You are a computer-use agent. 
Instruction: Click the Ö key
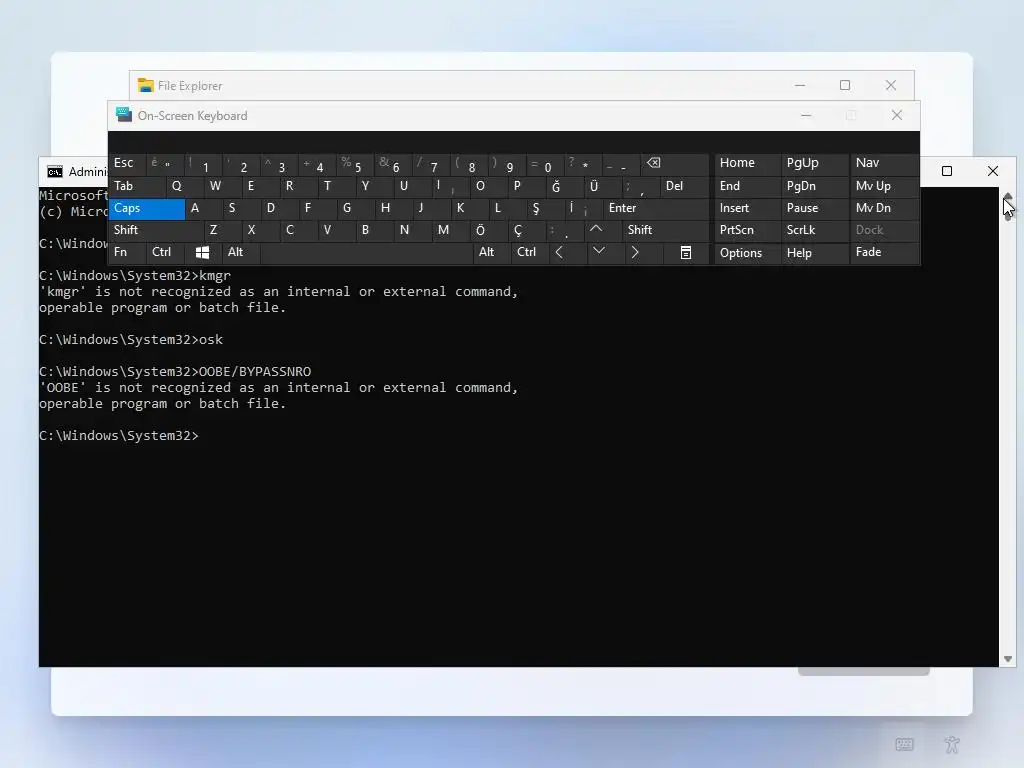coord(488,231)
